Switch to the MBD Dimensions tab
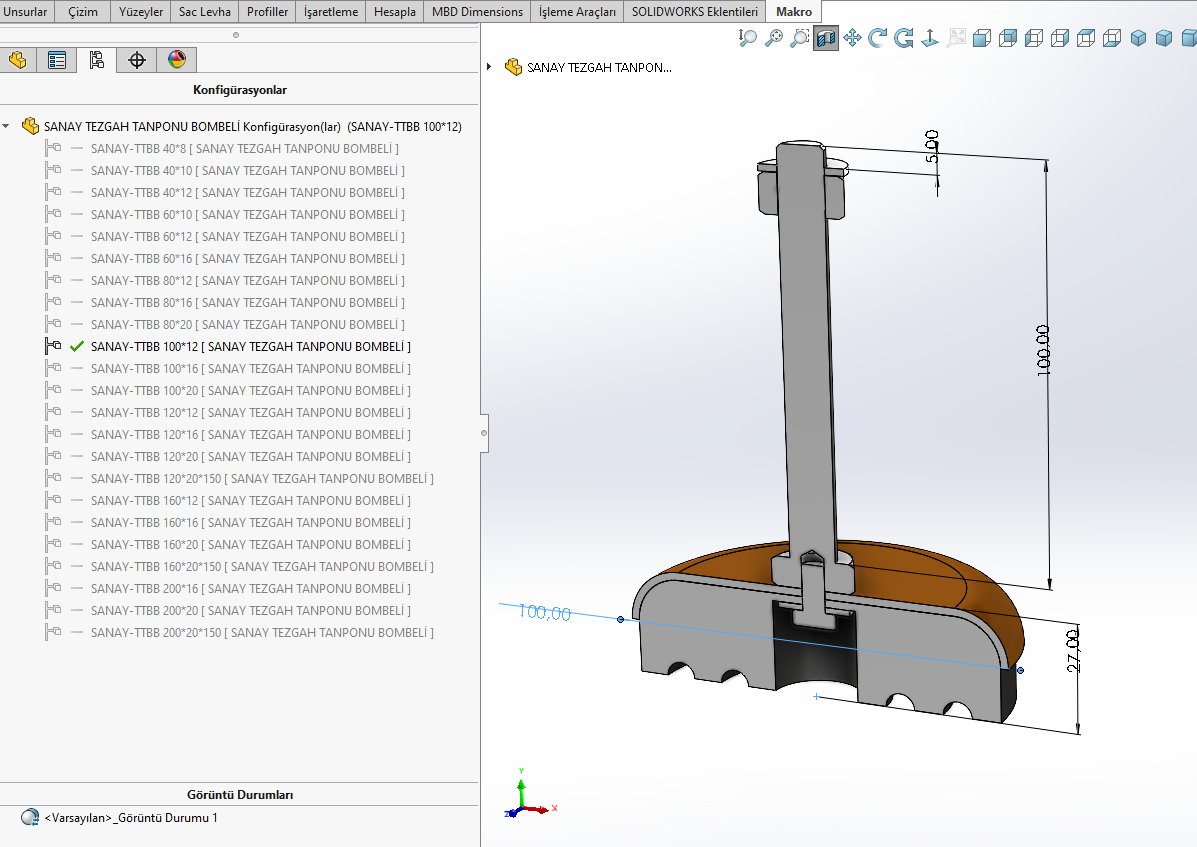Image resolution: width=1197 pixels, height=847 pixels. pos(477,12)
